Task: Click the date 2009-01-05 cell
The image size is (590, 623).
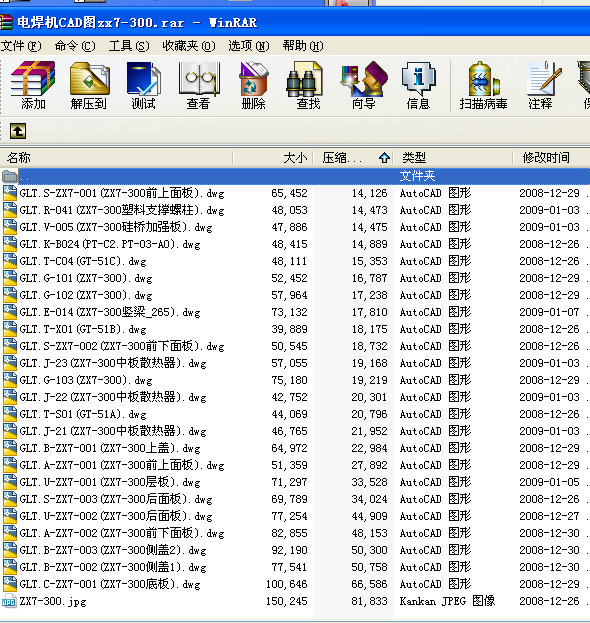Action: point(549,482)
